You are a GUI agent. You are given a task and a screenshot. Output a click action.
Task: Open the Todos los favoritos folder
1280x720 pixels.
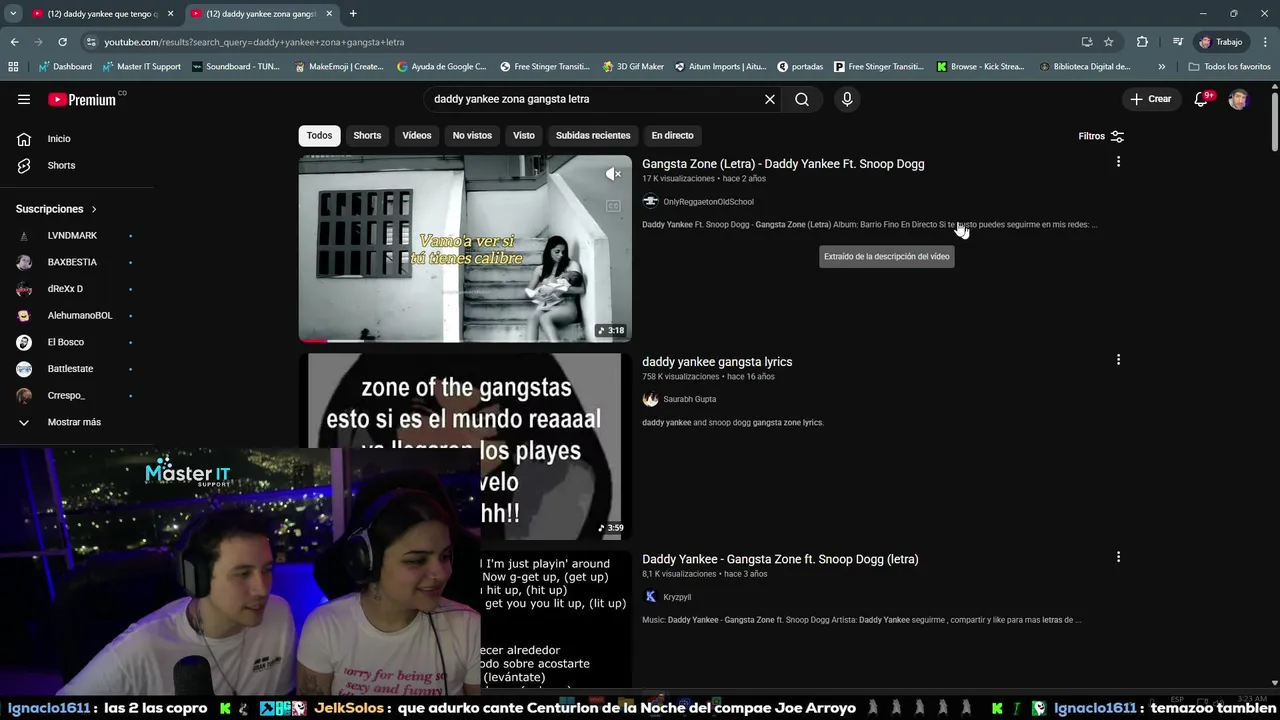(1229, 67)
